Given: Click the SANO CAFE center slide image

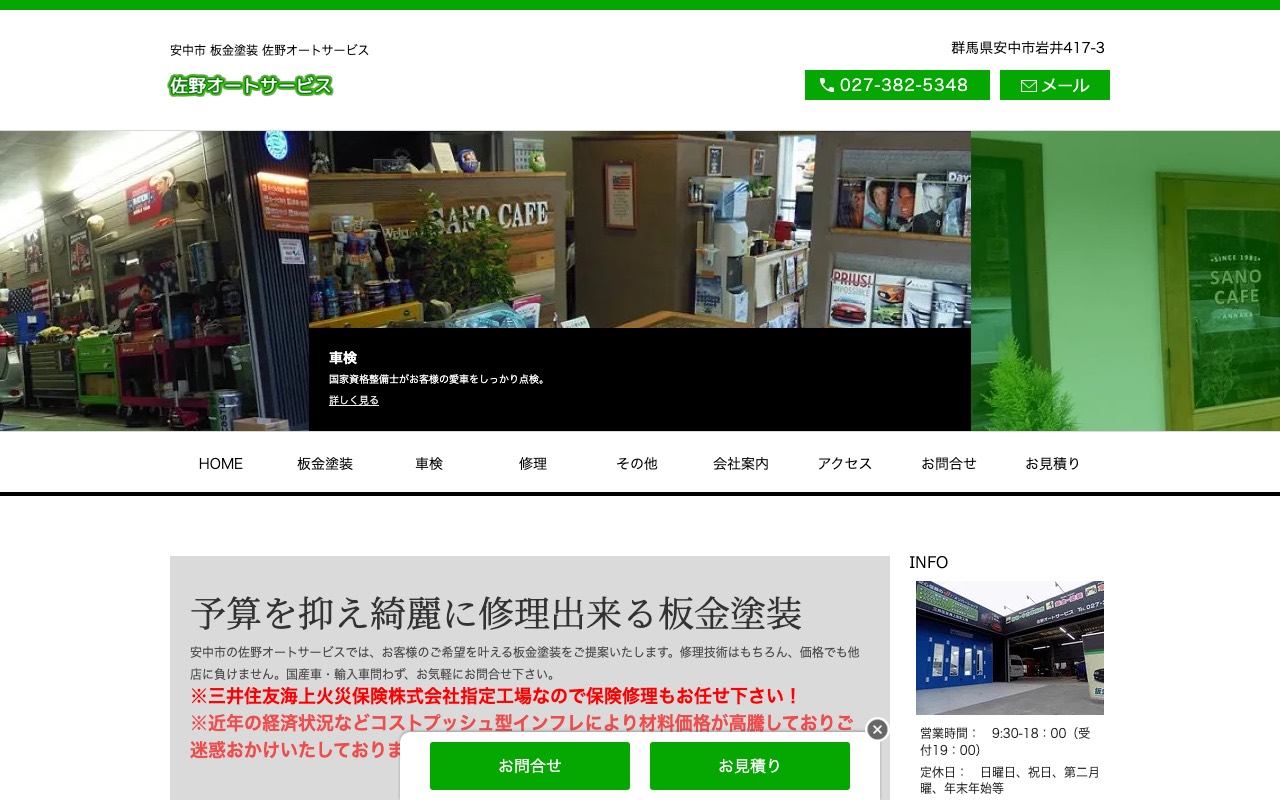Looking at the screenshot, I should click(x=640, y=229).
